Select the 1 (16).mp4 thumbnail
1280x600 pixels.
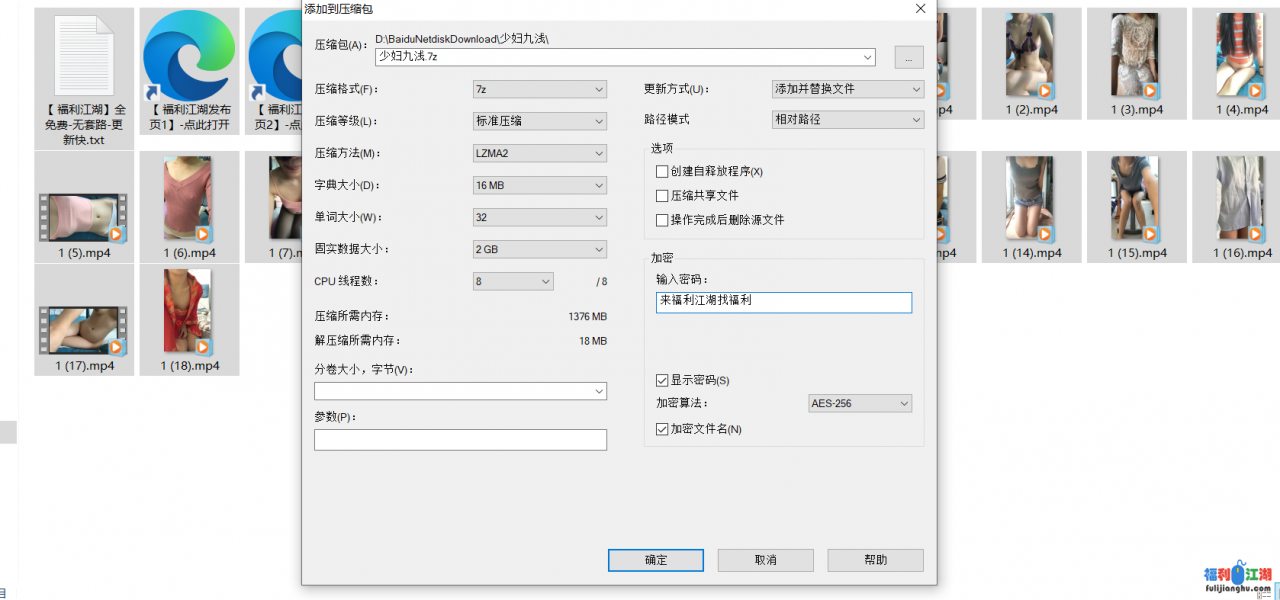point(1240,200)
